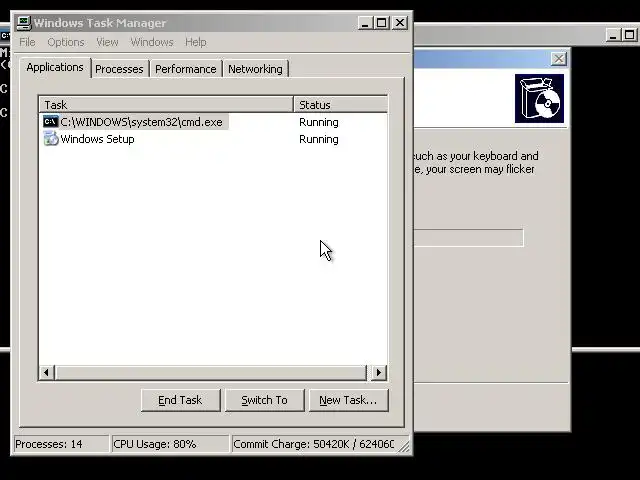Viewport: 640px width, 480px height.
Task: Click the New Task... button
Action: tap(349, 400)
